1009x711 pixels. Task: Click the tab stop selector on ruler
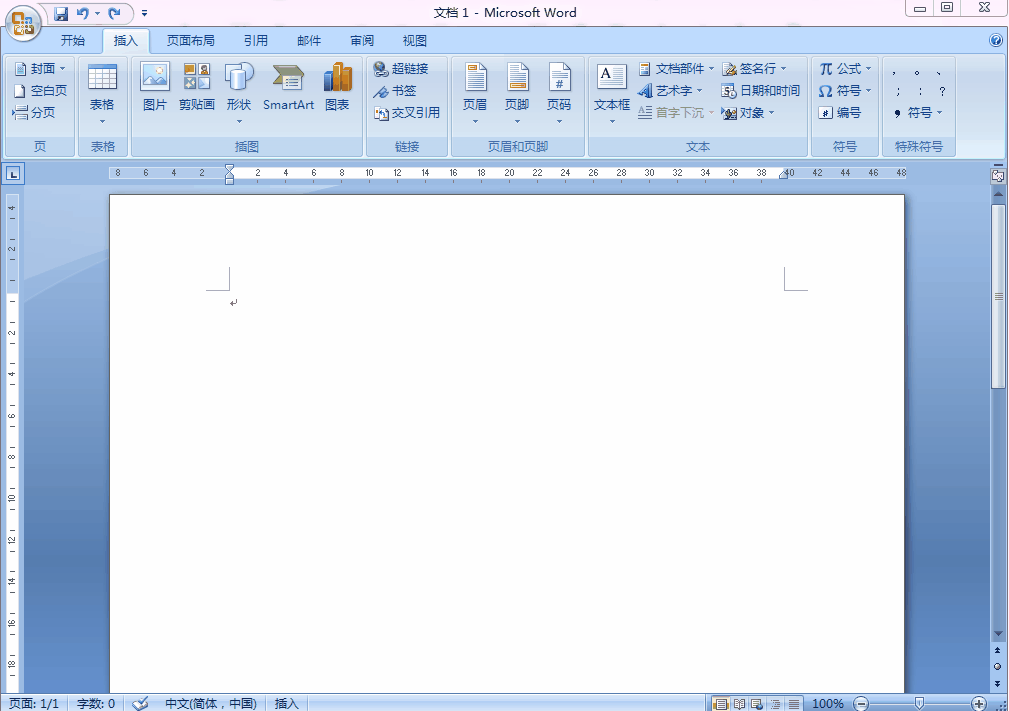click(14, 174)
